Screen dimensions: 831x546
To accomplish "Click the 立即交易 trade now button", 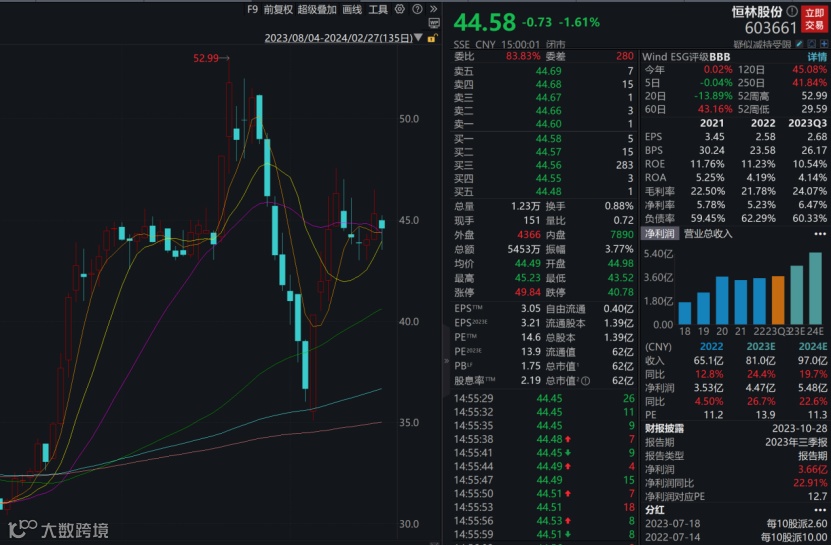I will 814,19.
